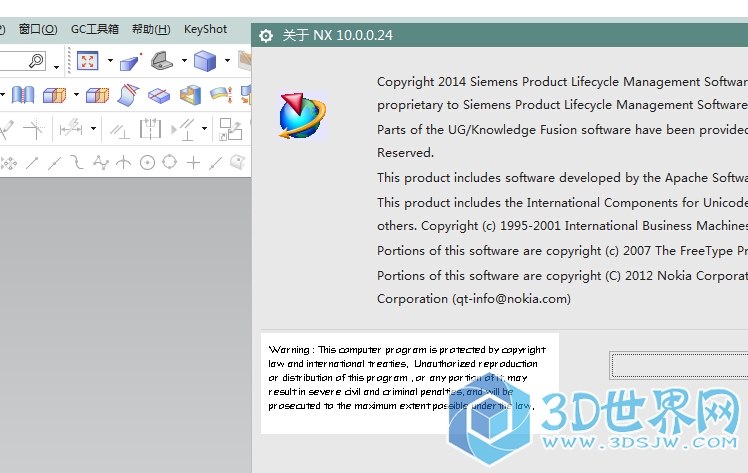Click the Offset Surface icon
748x473 pixels.
click(221, 94)
